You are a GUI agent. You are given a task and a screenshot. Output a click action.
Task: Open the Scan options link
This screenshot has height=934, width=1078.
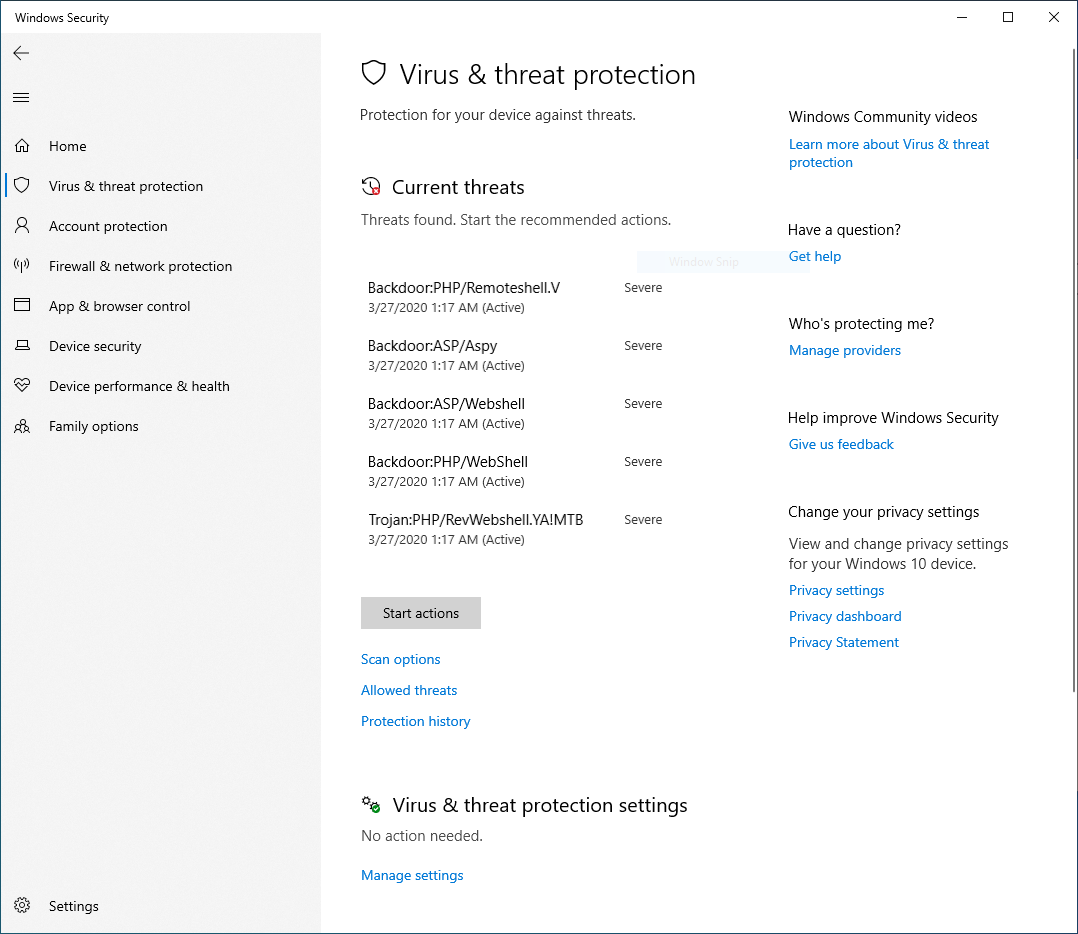pos(401,659)
